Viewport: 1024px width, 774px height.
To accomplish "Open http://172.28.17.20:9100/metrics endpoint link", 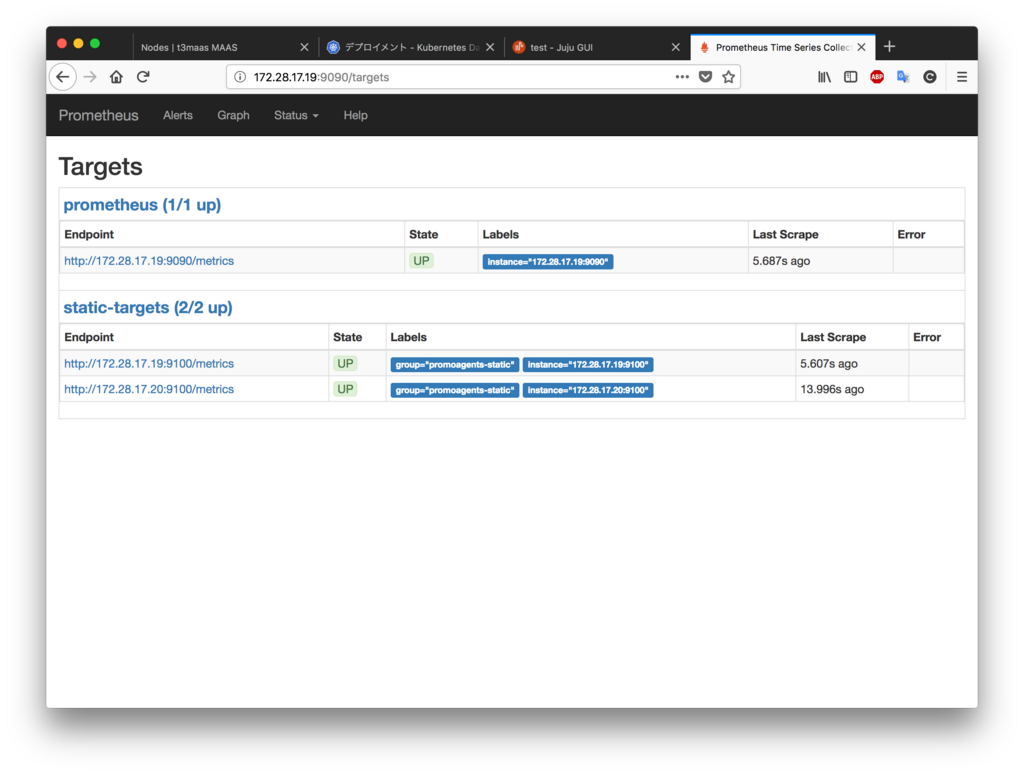I will point(149,389).
